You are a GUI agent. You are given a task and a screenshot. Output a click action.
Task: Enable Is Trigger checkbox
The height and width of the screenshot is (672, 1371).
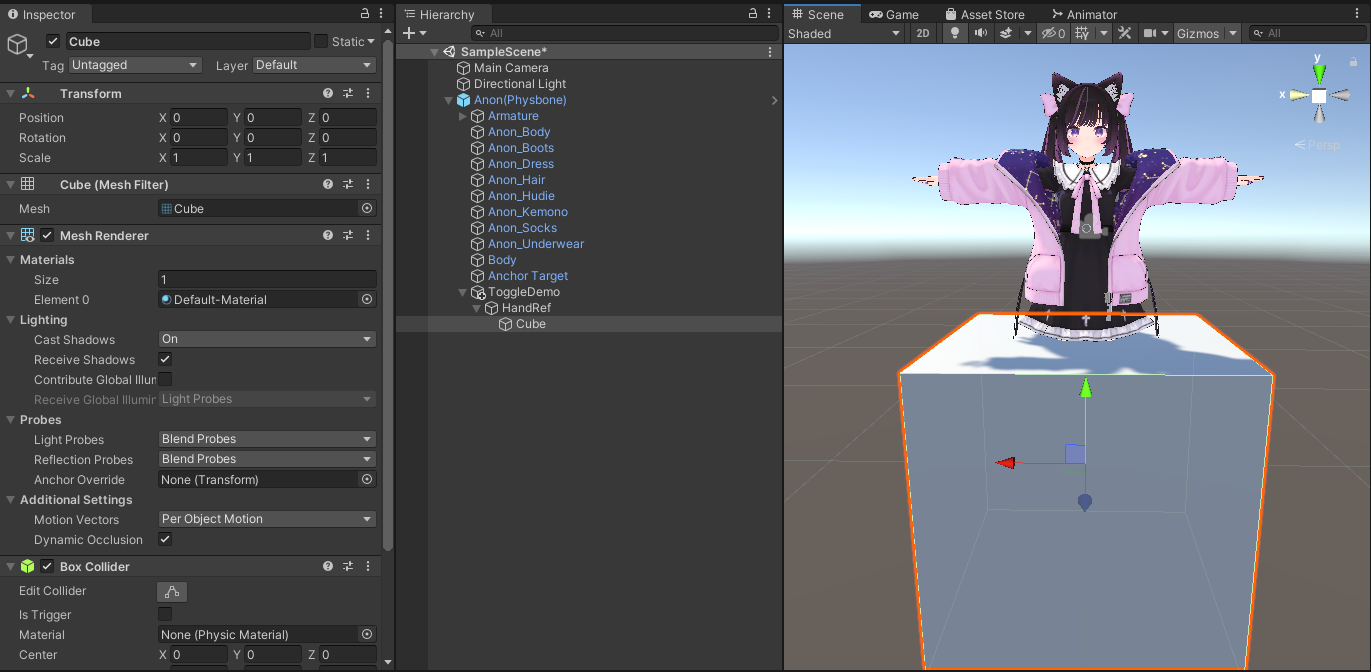[x=165, y=614]
